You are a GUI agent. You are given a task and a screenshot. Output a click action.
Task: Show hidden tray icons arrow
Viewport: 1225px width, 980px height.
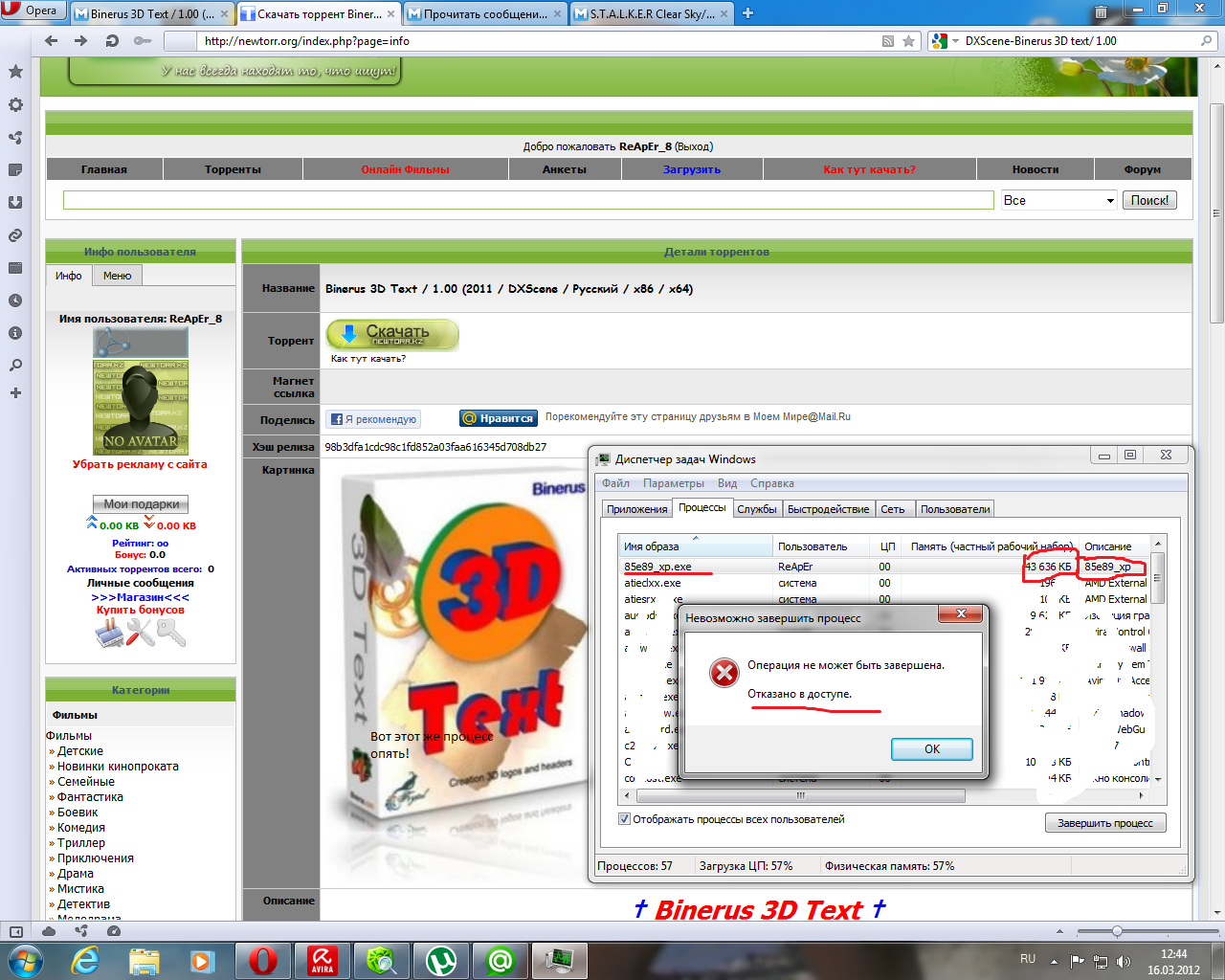[x=1054, y=961]
